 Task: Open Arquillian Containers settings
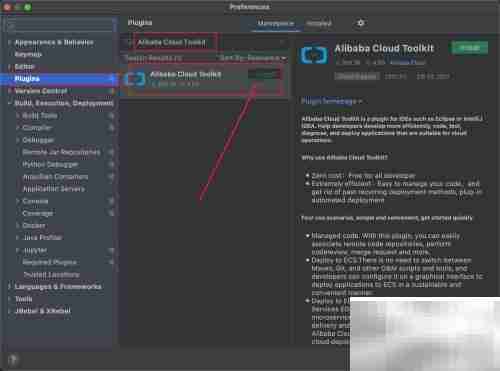(x=55, y=177)
